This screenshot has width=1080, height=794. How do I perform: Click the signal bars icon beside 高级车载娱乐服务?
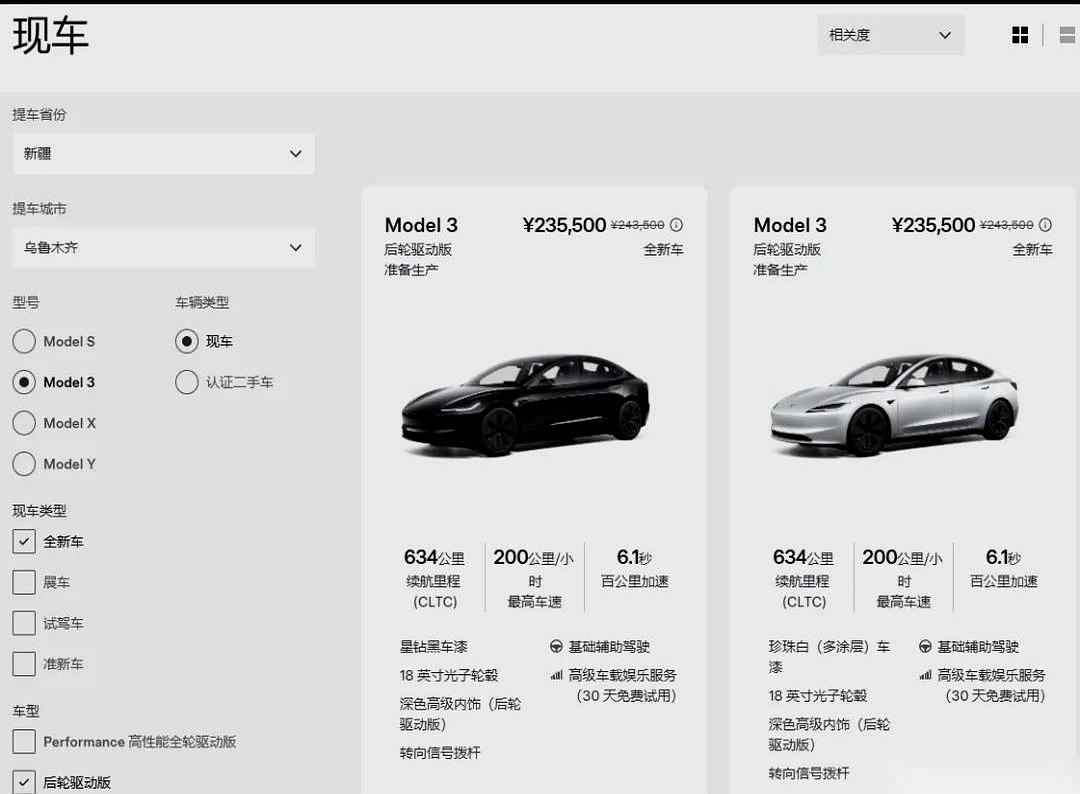coord(556,675)
